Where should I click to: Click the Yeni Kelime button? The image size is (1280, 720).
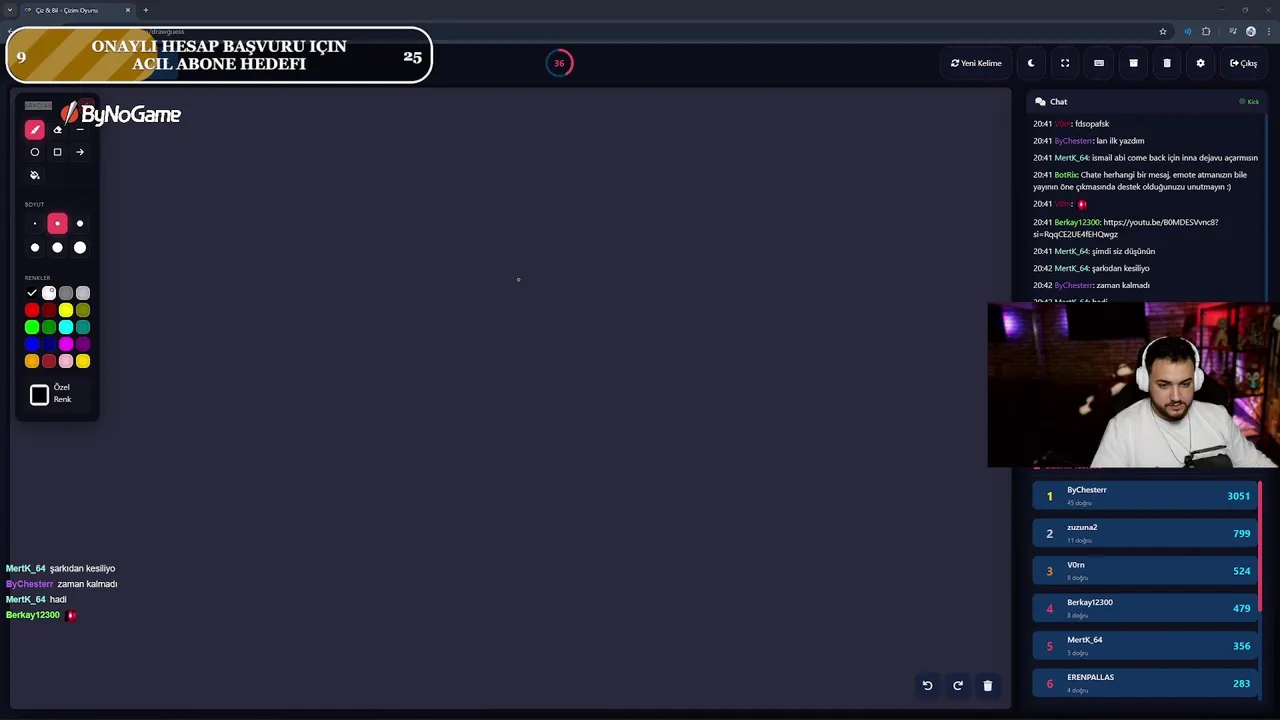(976, 63)
